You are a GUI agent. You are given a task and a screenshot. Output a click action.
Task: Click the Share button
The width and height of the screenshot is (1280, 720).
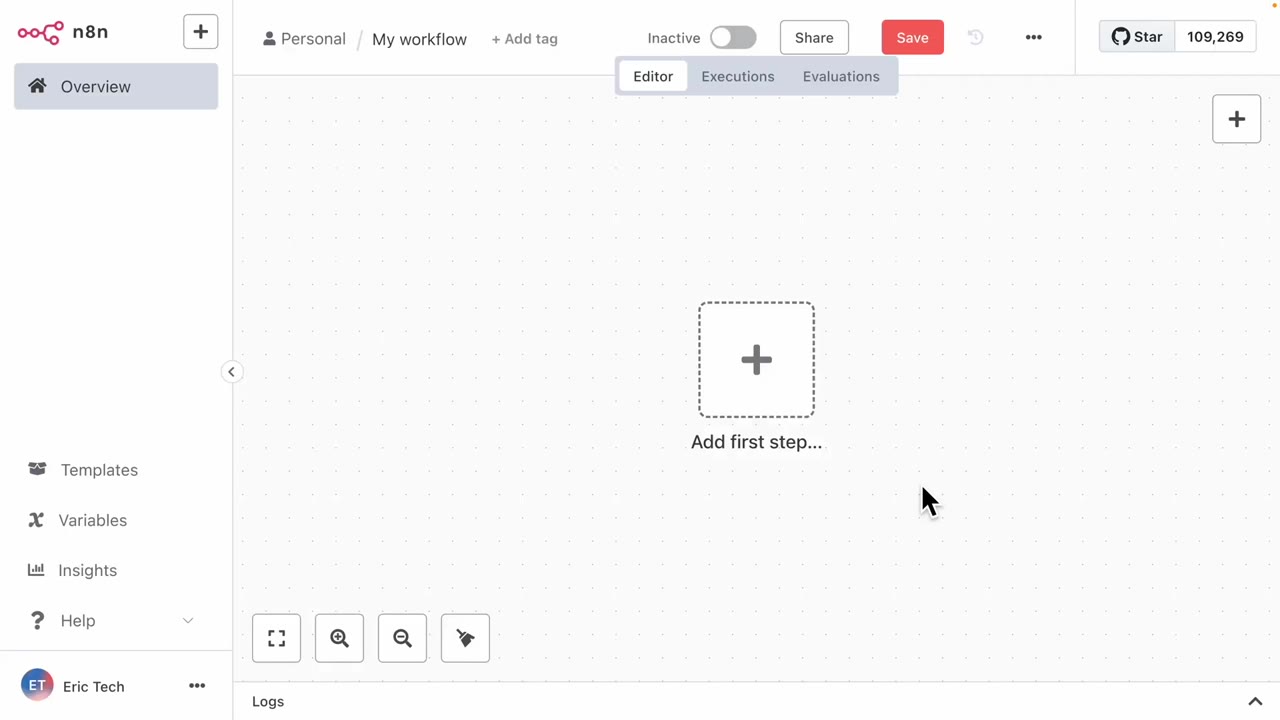point(814,38)
